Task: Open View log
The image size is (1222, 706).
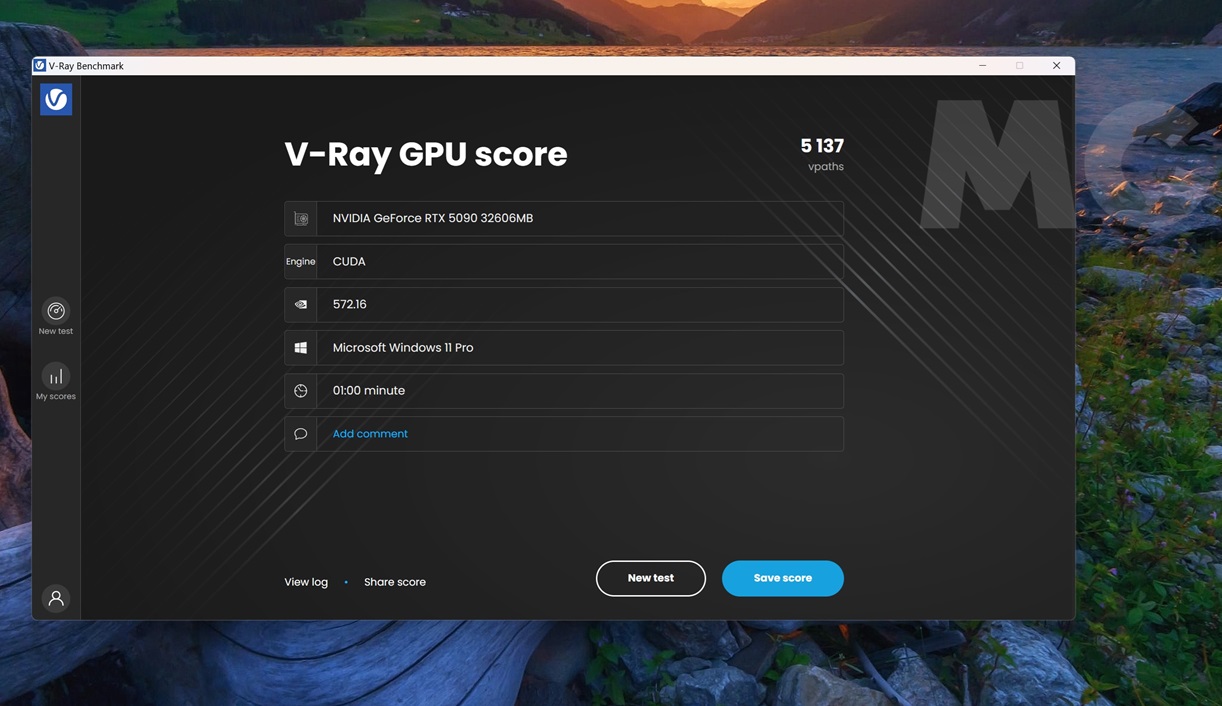Action: 306,582
